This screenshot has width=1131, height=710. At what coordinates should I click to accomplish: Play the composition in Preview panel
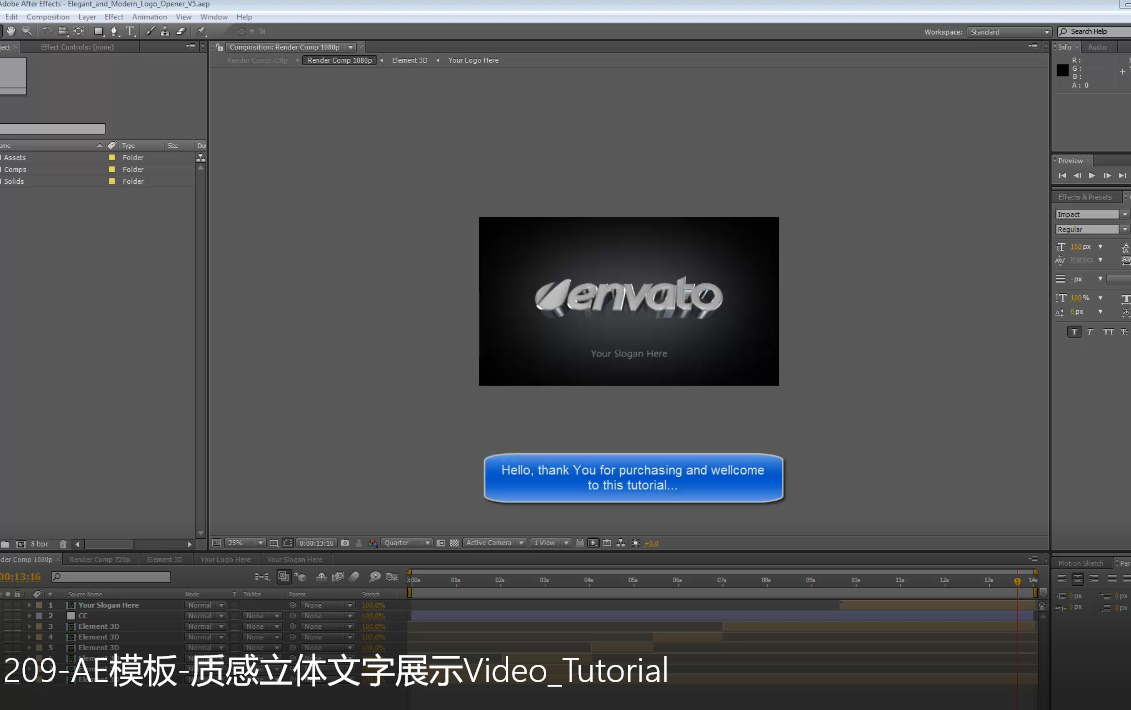[x=1092, y=175]
